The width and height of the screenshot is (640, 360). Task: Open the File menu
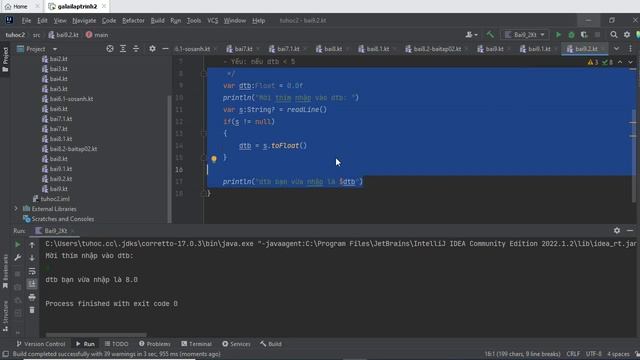[x=26, y=20]
